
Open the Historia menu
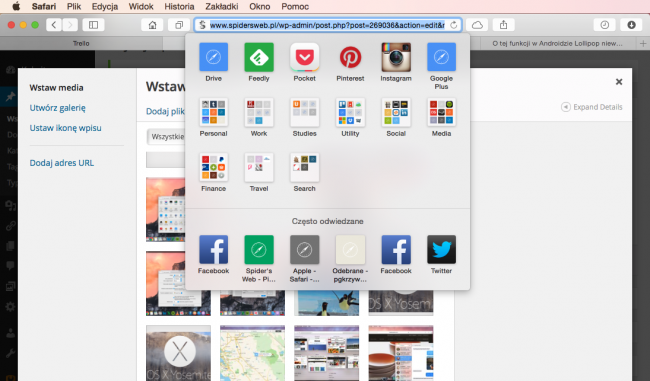point(179,7)
